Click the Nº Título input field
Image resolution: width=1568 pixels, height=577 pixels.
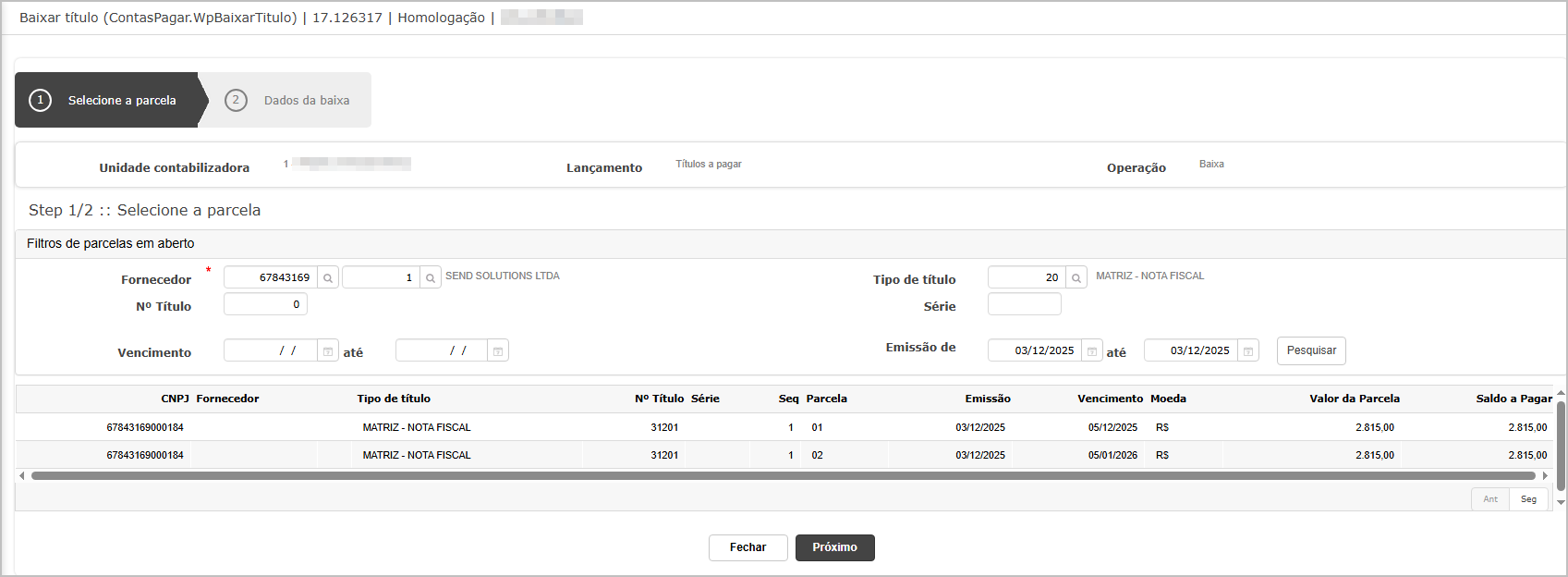click(x=265, y=304)
